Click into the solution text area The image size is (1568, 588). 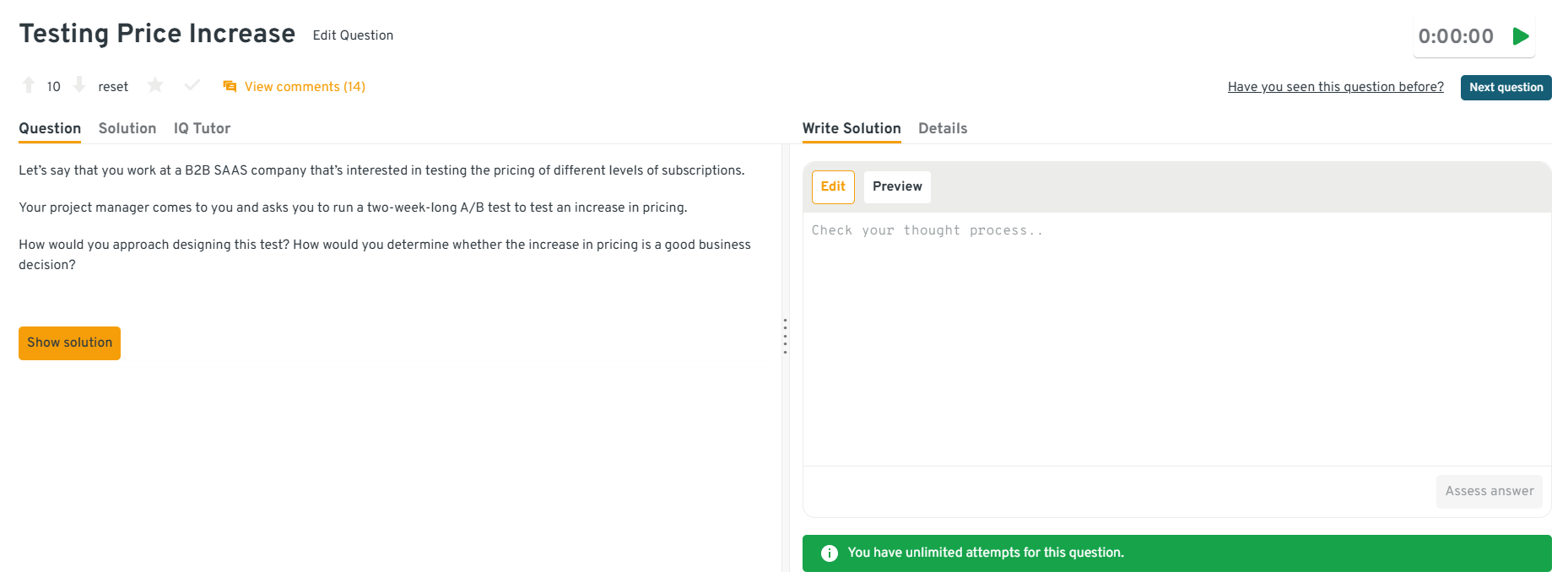point(1176,337)
